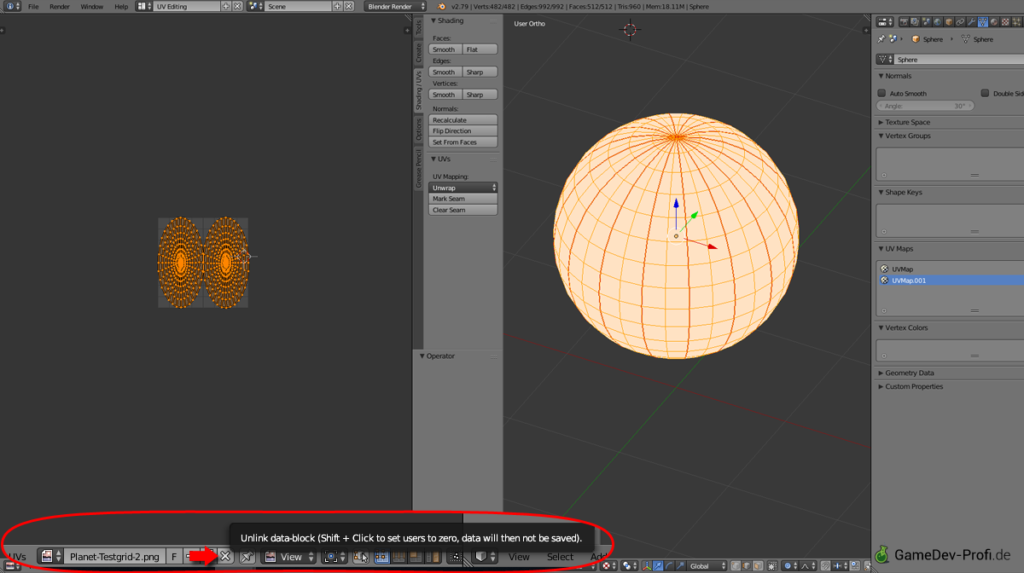Click Clear Seam button
The width and height of the screenshot is (1024, 573).
click(463, 210)
